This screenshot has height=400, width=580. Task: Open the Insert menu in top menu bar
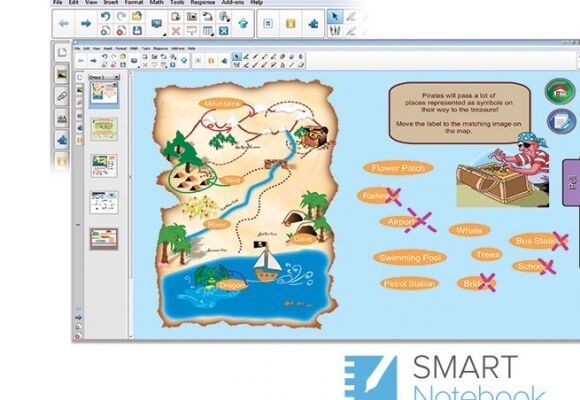click(111, 2)
